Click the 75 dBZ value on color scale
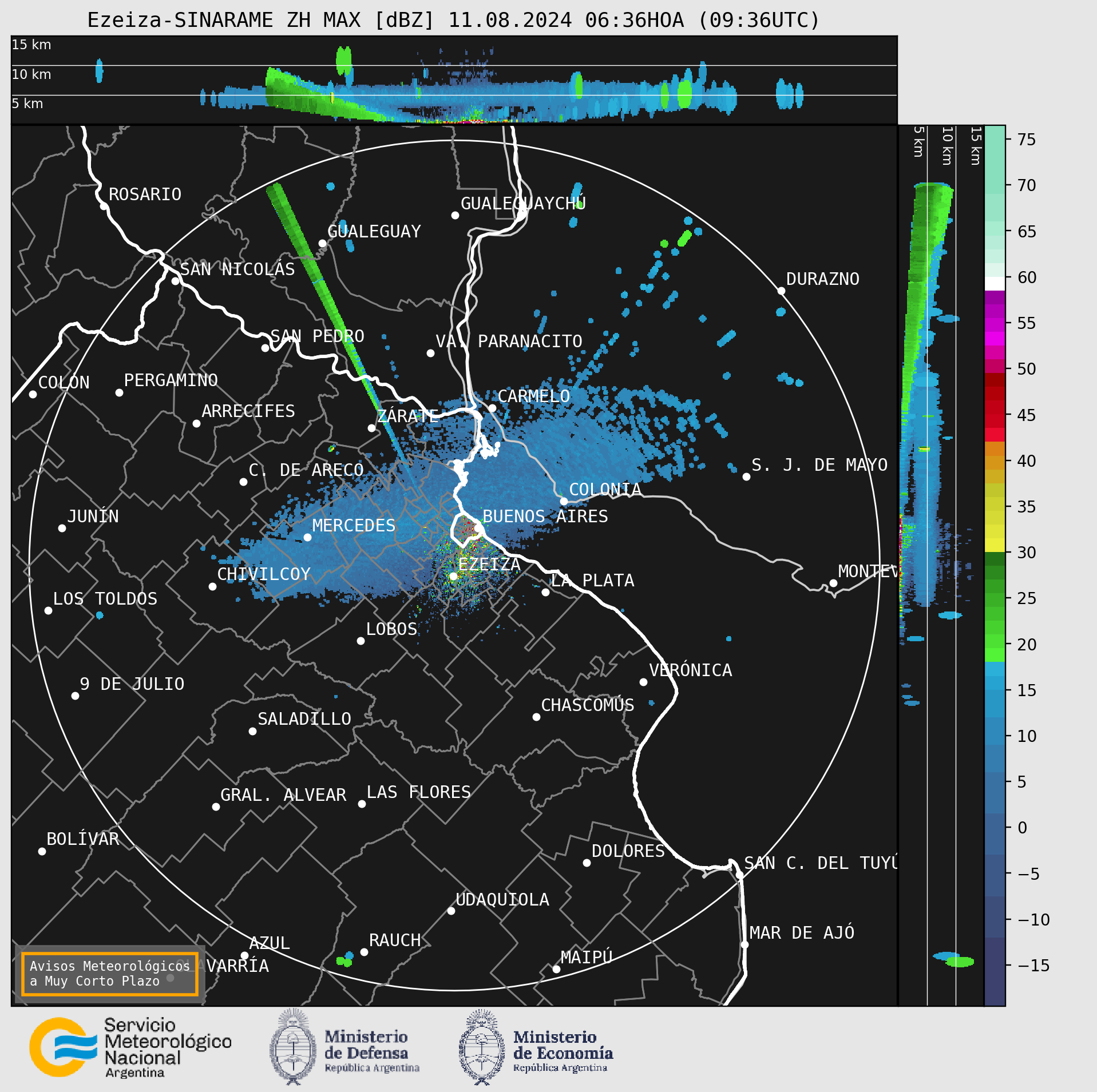The height and width of the screenshot is (1092, 1097). click(x=1027, y=140)
